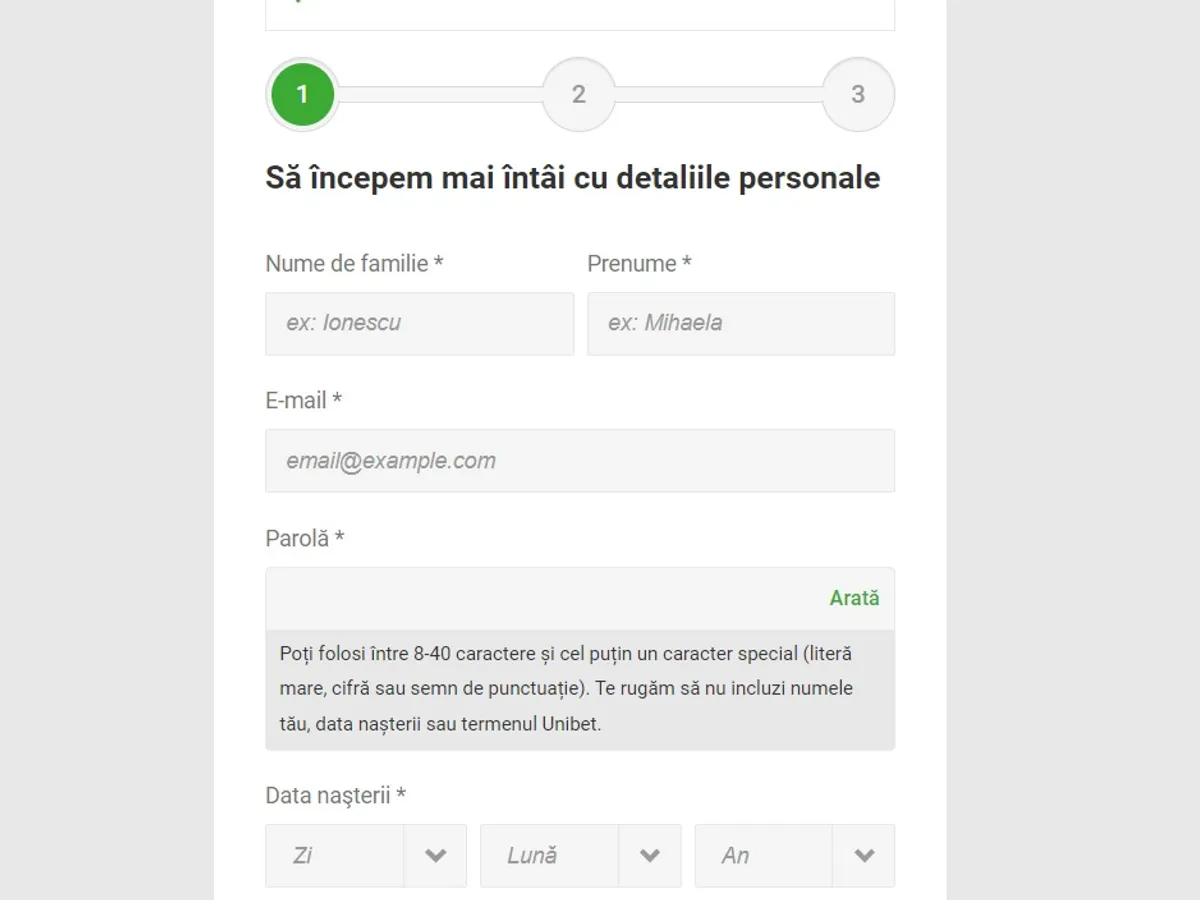Click the E-mail input field
The image size is (1200, 900).
point(579,461)
